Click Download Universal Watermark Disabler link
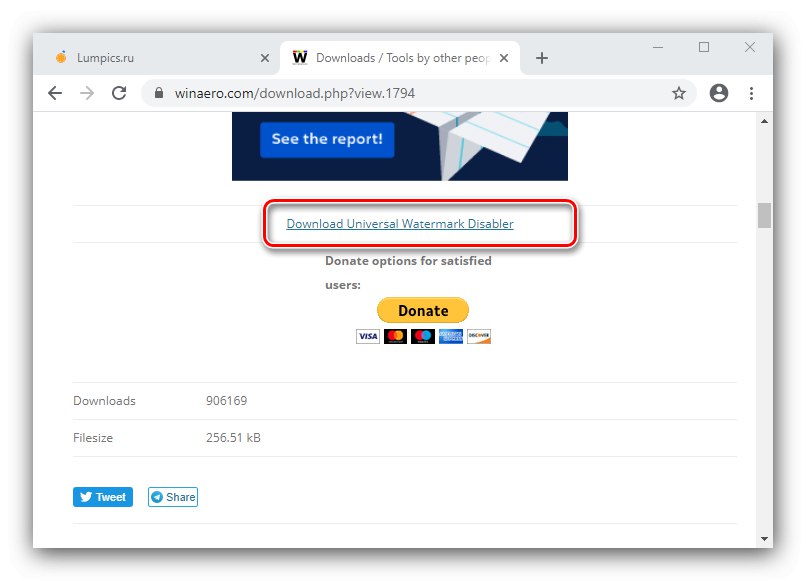Screen dimensions: 806x581 coord(400,224)
